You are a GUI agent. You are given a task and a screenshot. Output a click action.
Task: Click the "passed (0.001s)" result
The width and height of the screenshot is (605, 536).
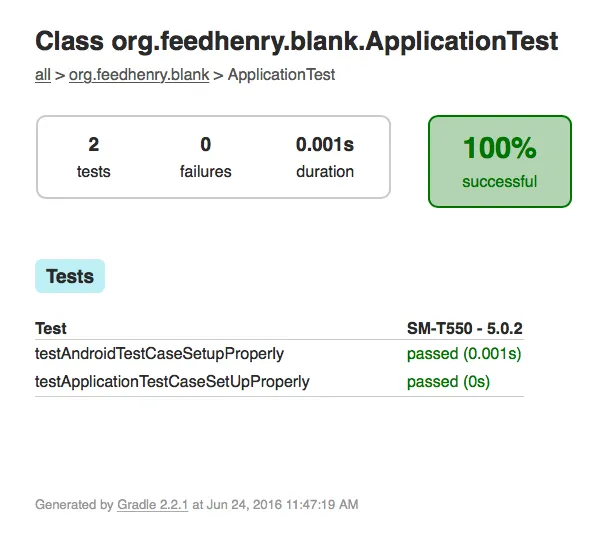464,353
